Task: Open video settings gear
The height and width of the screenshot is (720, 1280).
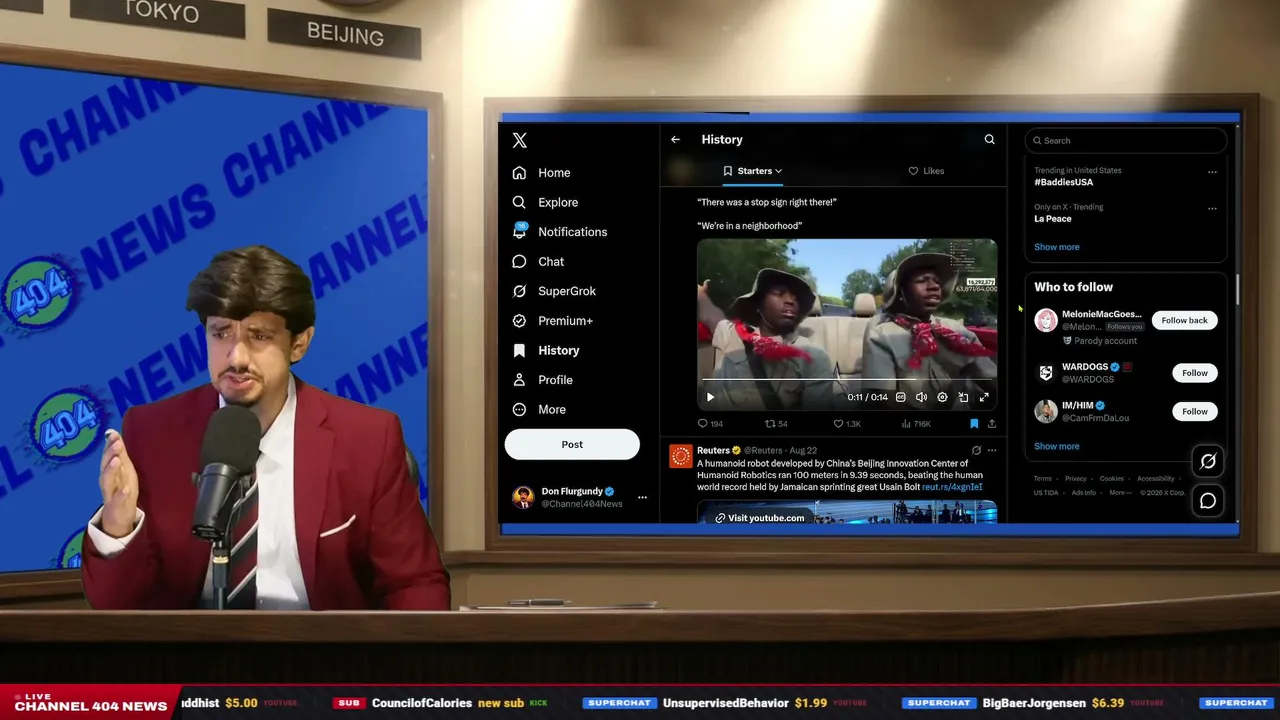Action: tap(942, 397)
